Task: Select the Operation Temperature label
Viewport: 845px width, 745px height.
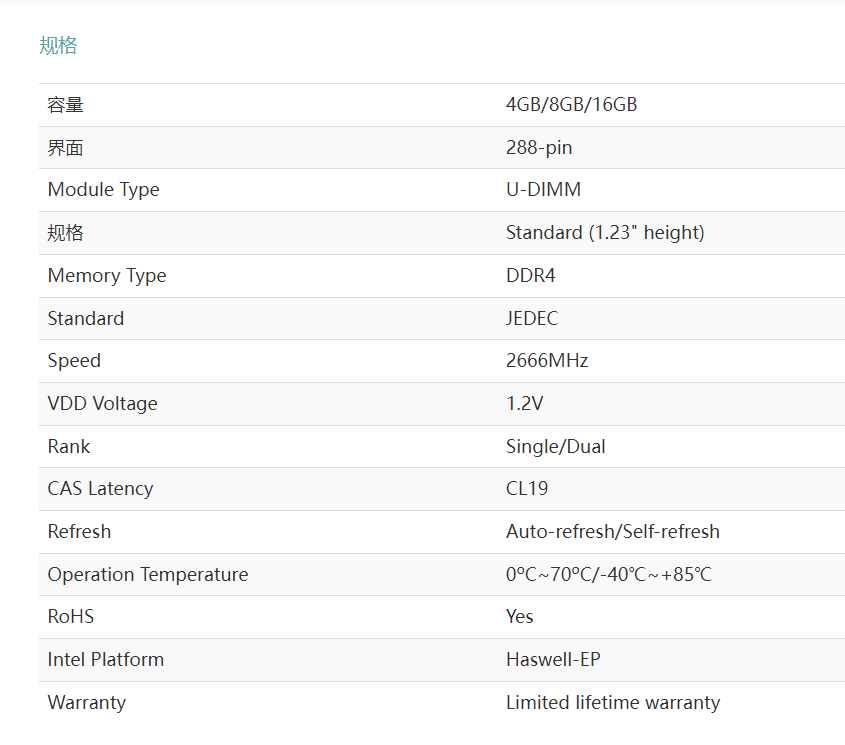Action: pyautogui.click(x=148, y=575)
